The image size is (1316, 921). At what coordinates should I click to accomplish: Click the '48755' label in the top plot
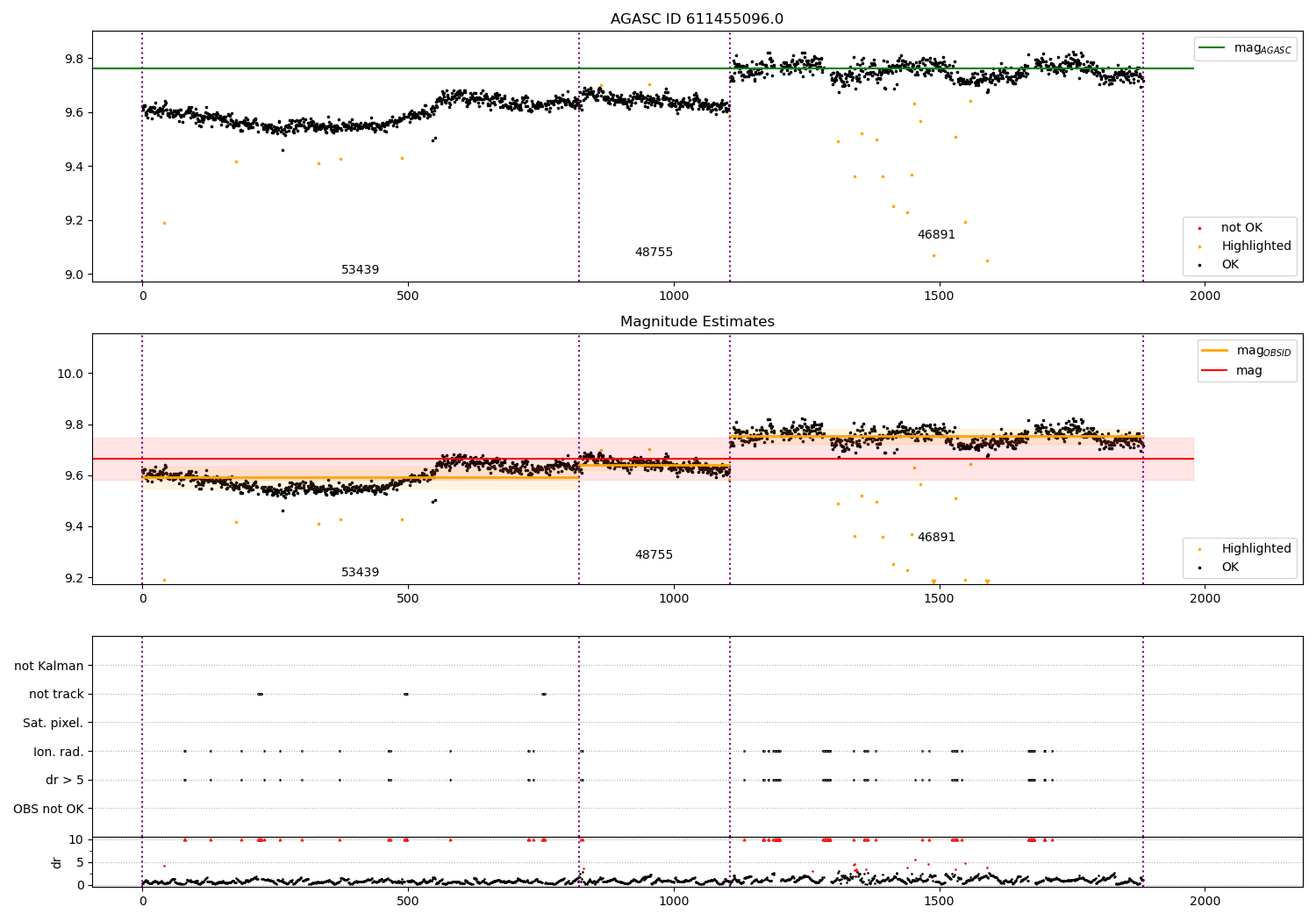coord(654,252)
